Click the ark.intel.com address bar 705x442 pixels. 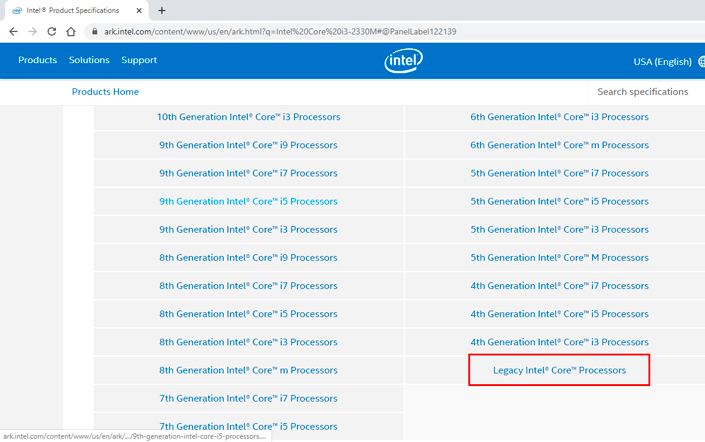click(x=280, y=31)
